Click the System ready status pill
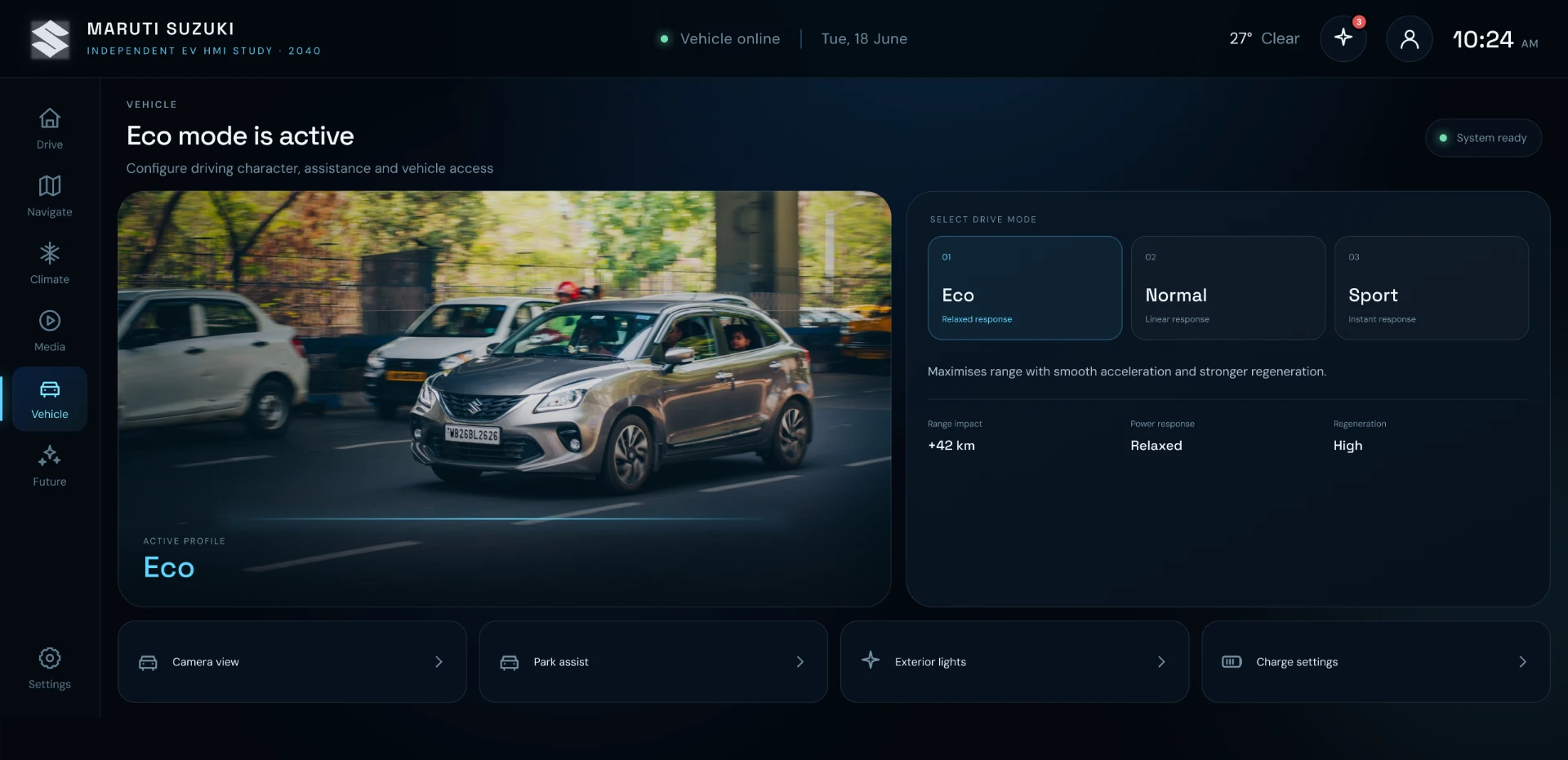This screenshot has width=1568, height=760. click(x=1484, y=138)
